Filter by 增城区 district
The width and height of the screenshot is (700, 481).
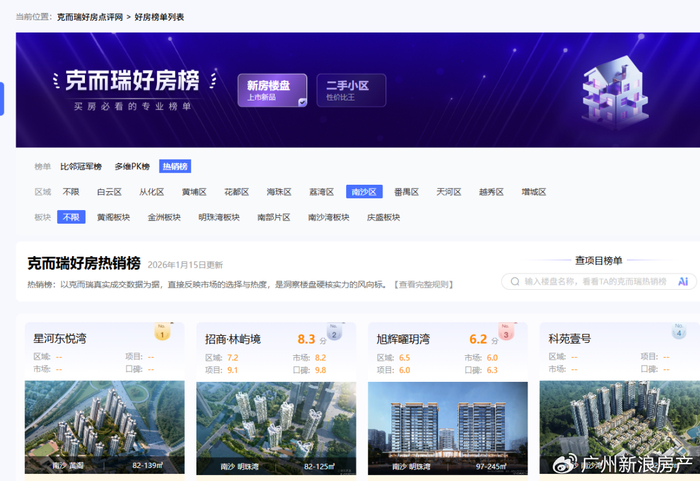(x=534, y=192)
